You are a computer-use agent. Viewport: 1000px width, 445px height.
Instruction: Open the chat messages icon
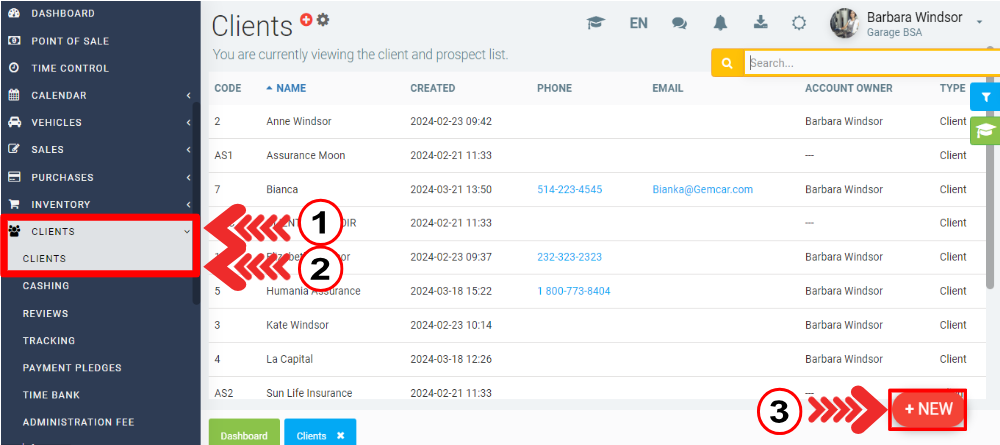point(679,23)
